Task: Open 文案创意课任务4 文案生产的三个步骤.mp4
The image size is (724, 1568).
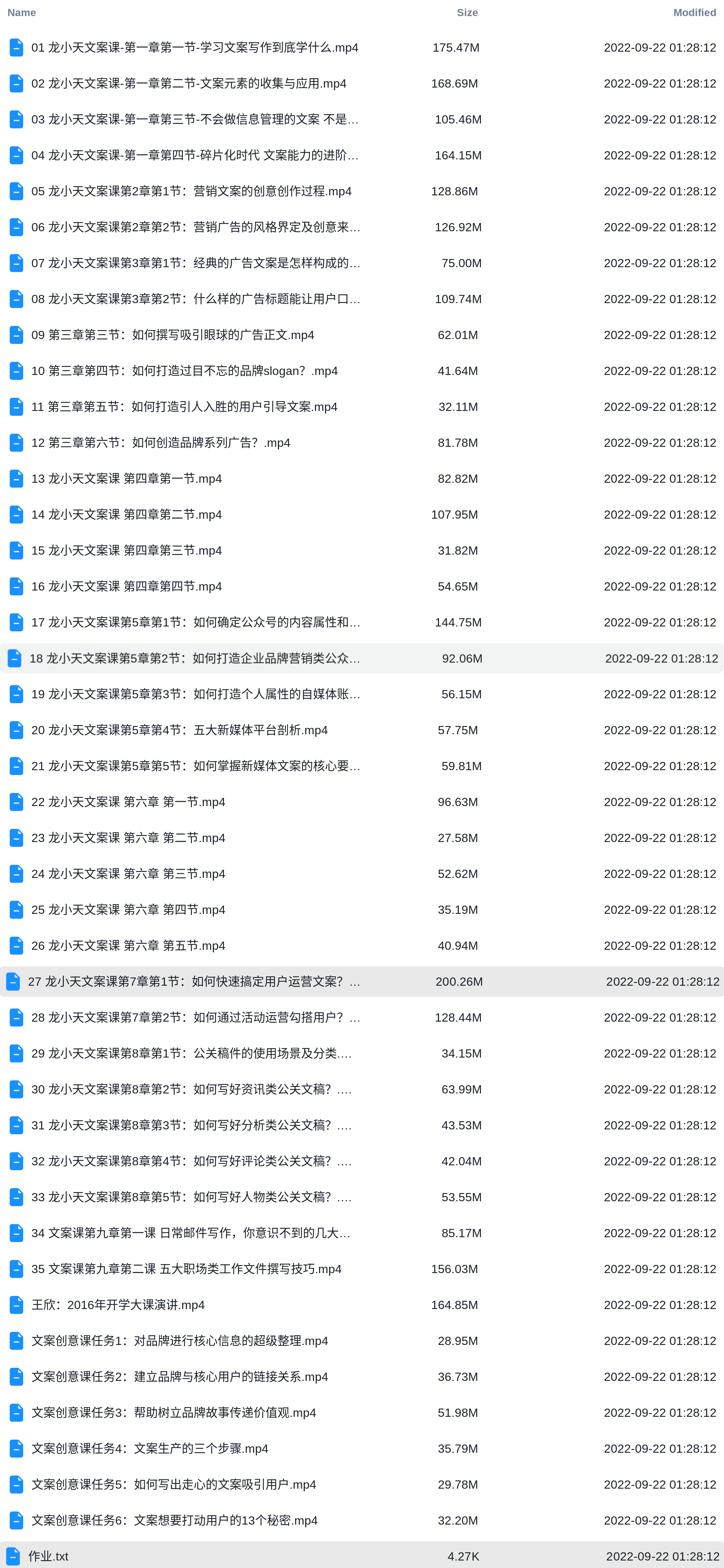Action: [x=150, y=1448]
